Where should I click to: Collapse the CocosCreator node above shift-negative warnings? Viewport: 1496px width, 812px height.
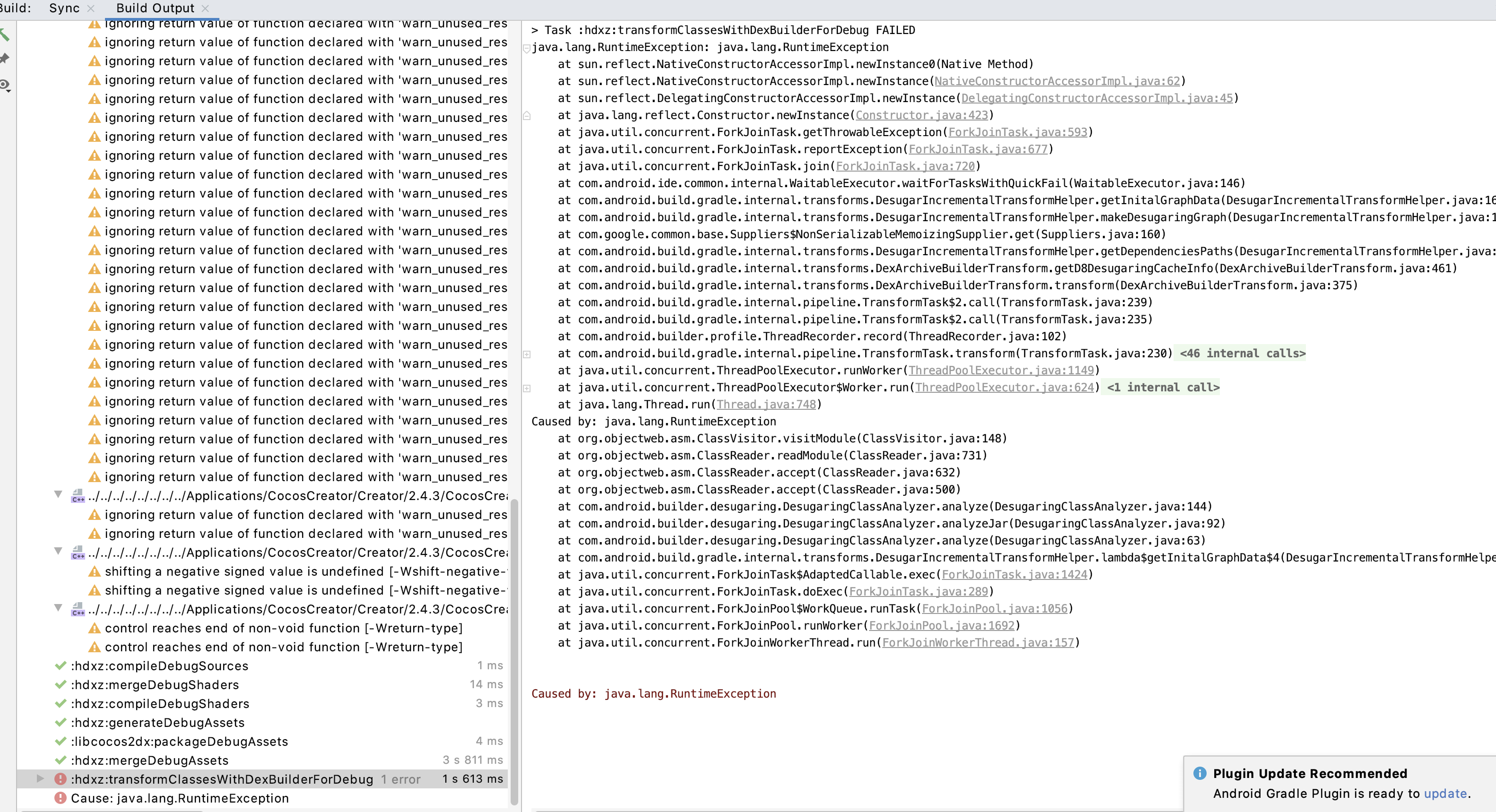[x=58, y=552]
